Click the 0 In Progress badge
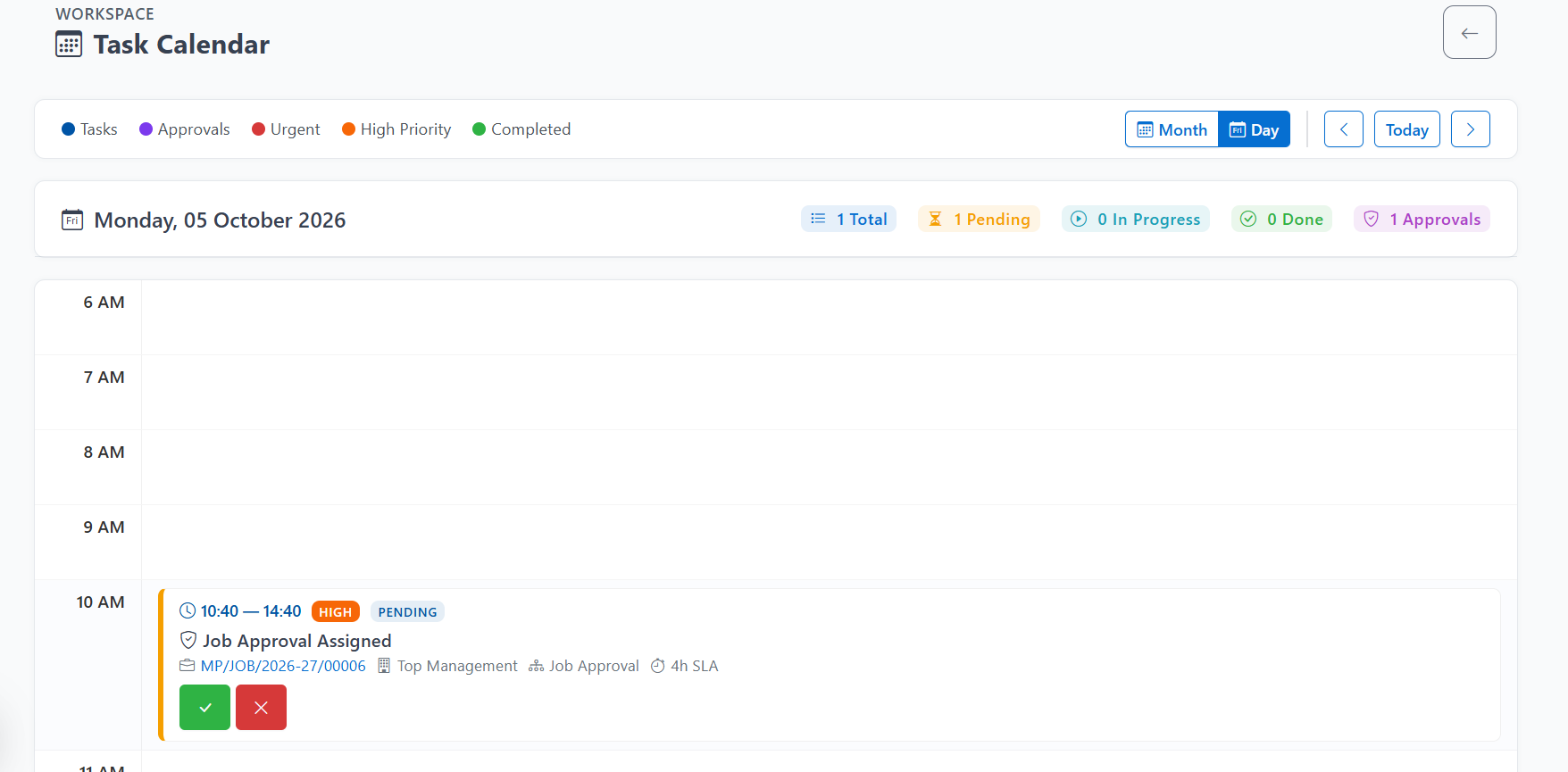This screenshot has height=772, width=1568. click(1135, 219)
